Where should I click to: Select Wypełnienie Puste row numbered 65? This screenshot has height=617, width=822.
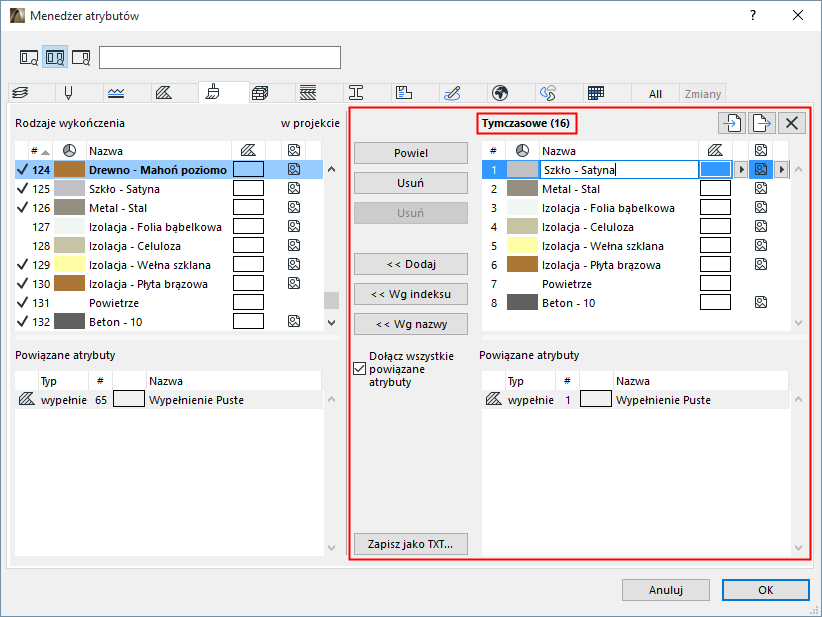169,399
